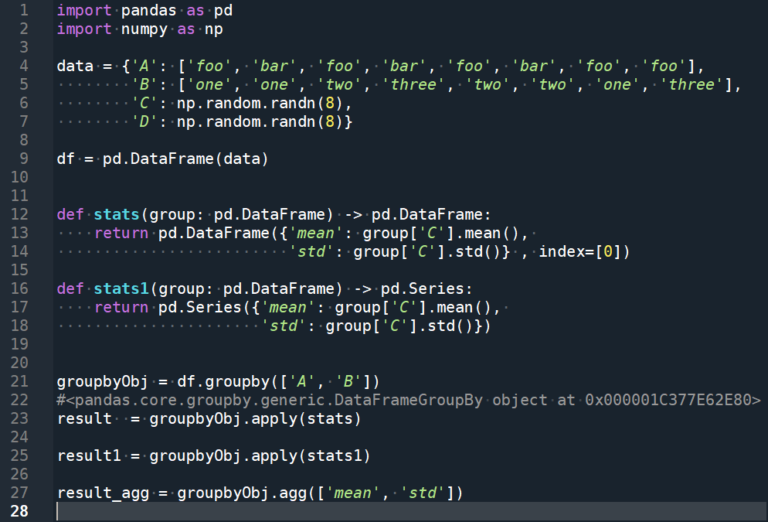
Task: Click 'group['C'].std()' on line 18
Action: pyautogui.click(x=399, y=326)
